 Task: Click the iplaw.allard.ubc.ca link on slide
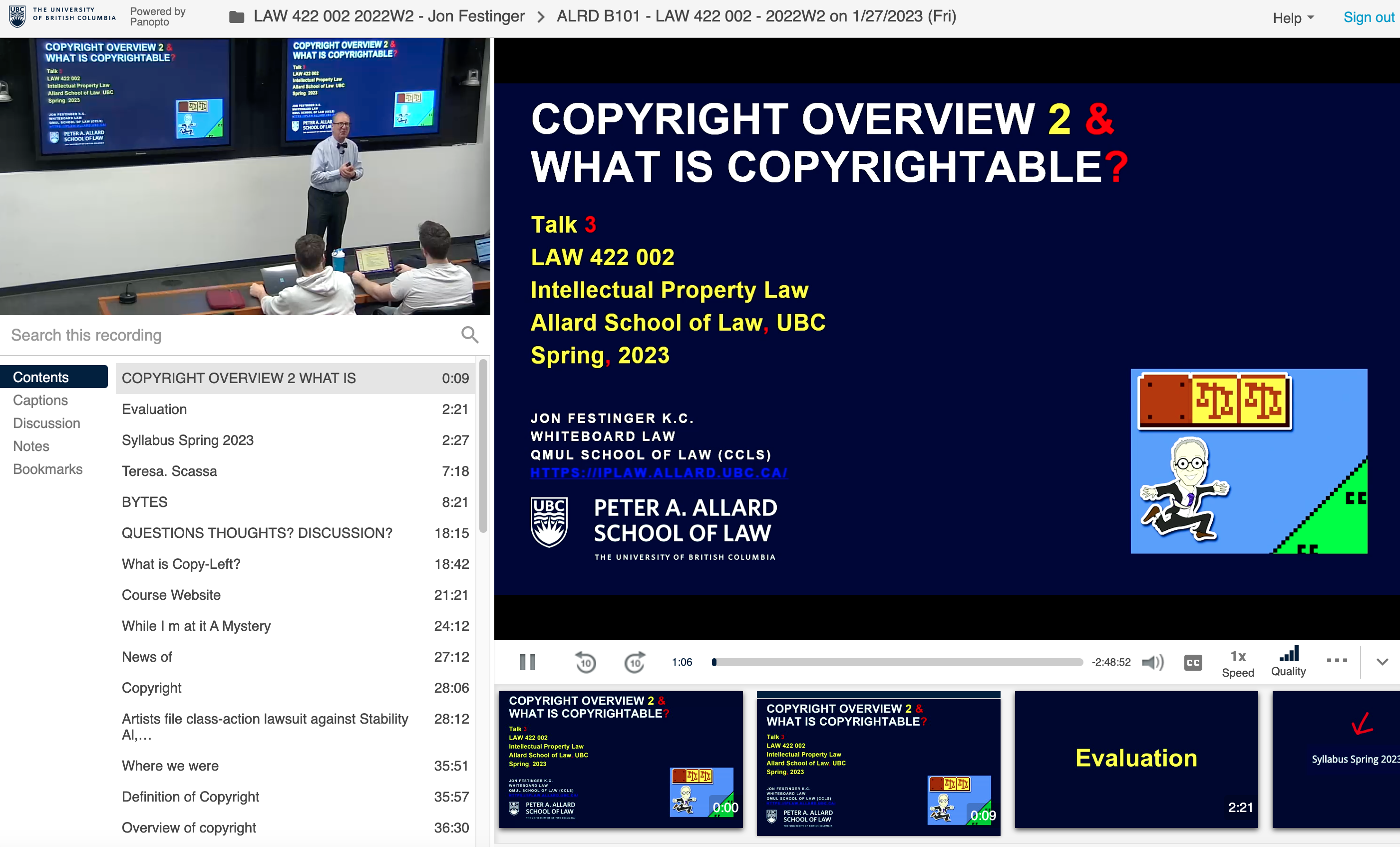pyautogui.click(x=659, y=472)
